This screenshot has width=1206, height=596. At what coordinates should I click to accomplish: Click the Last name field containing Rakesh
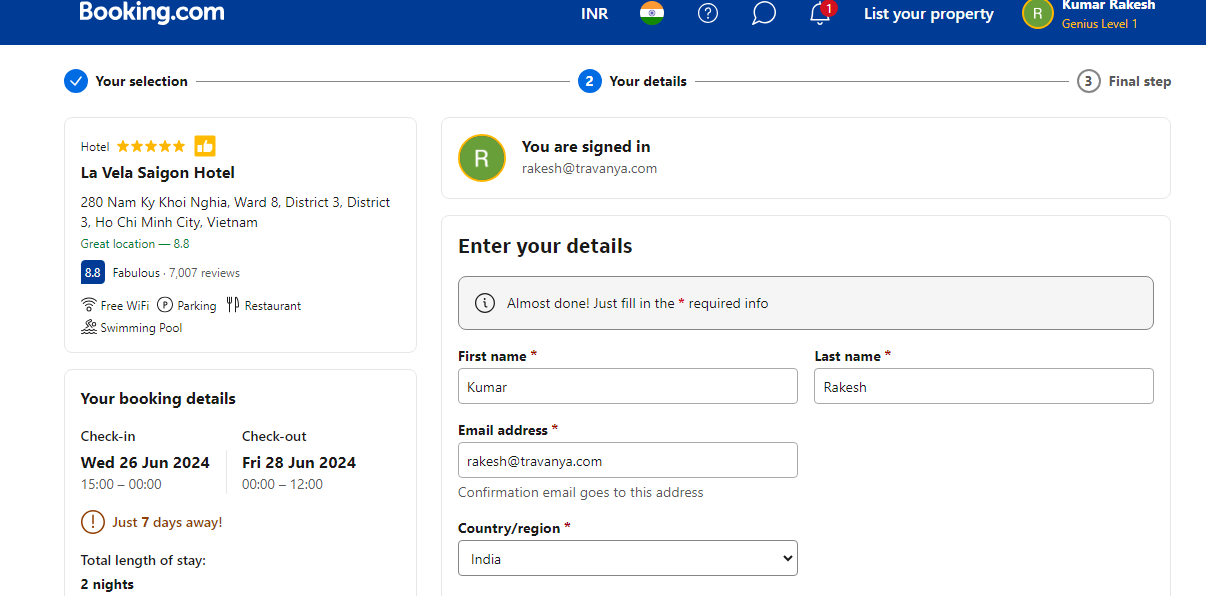tap(984, 386)
